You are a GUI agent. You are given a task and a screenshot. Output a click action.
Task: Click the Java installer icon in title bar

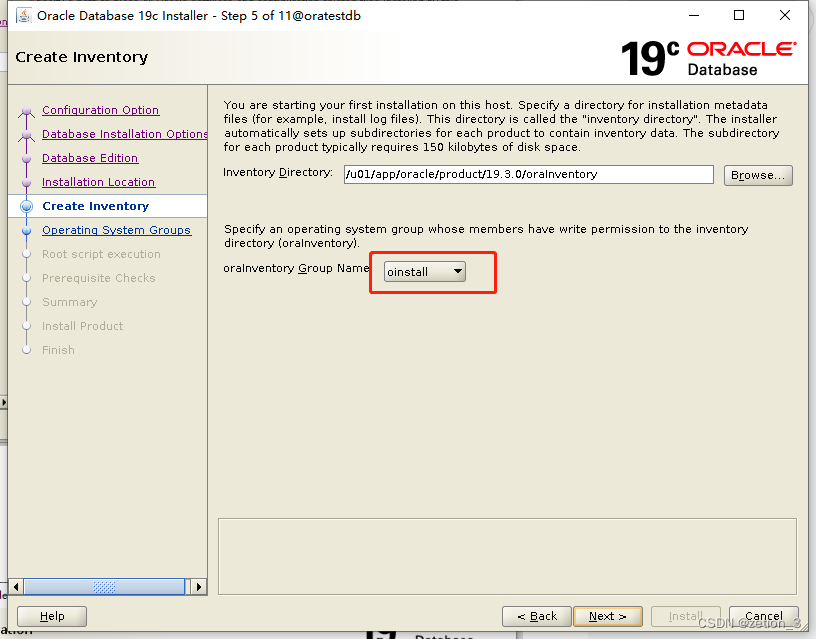(23, 16)
